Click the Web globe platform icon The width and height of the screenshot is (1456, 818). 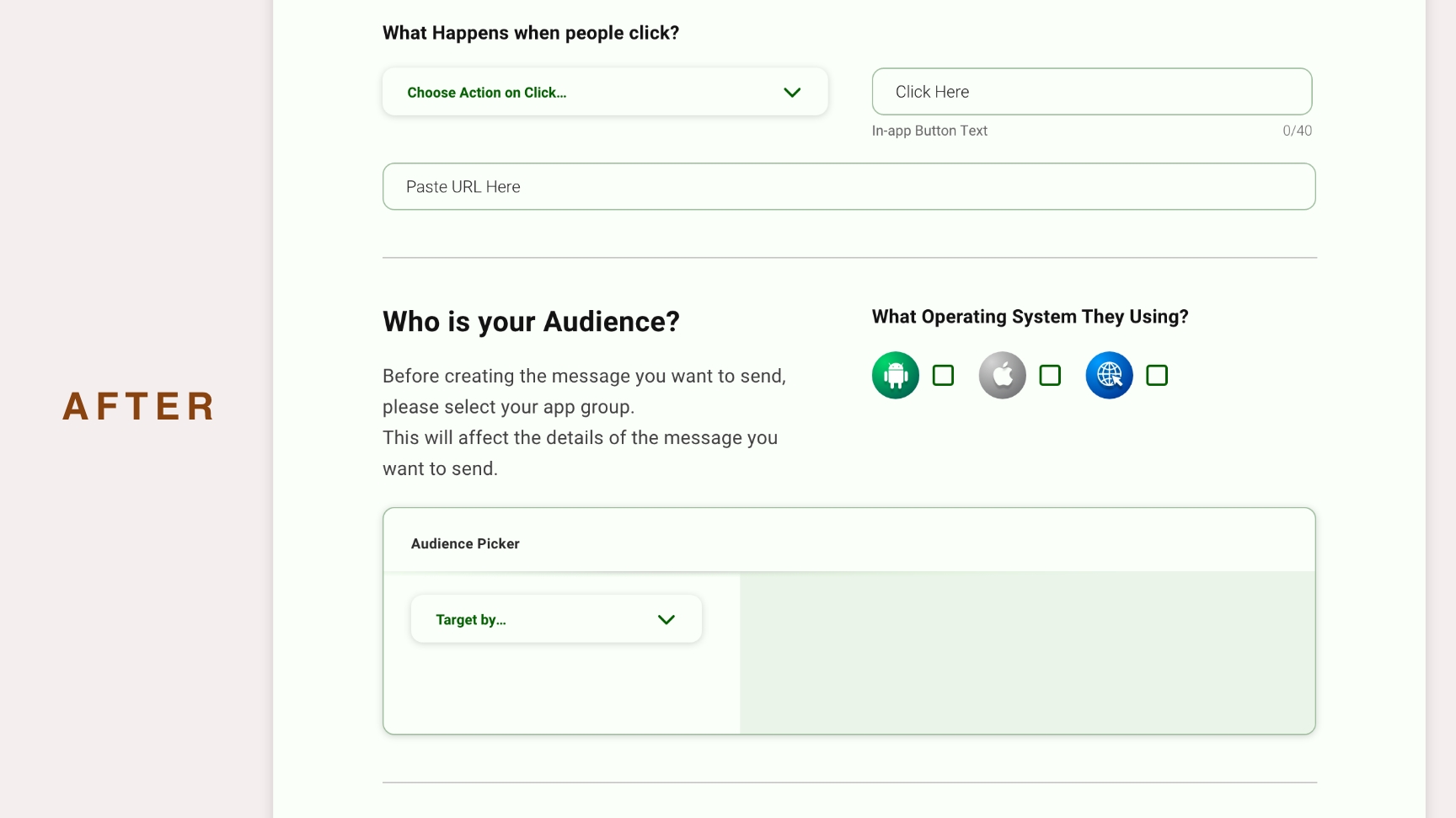pyautogui.click(x=1109, y=375)
